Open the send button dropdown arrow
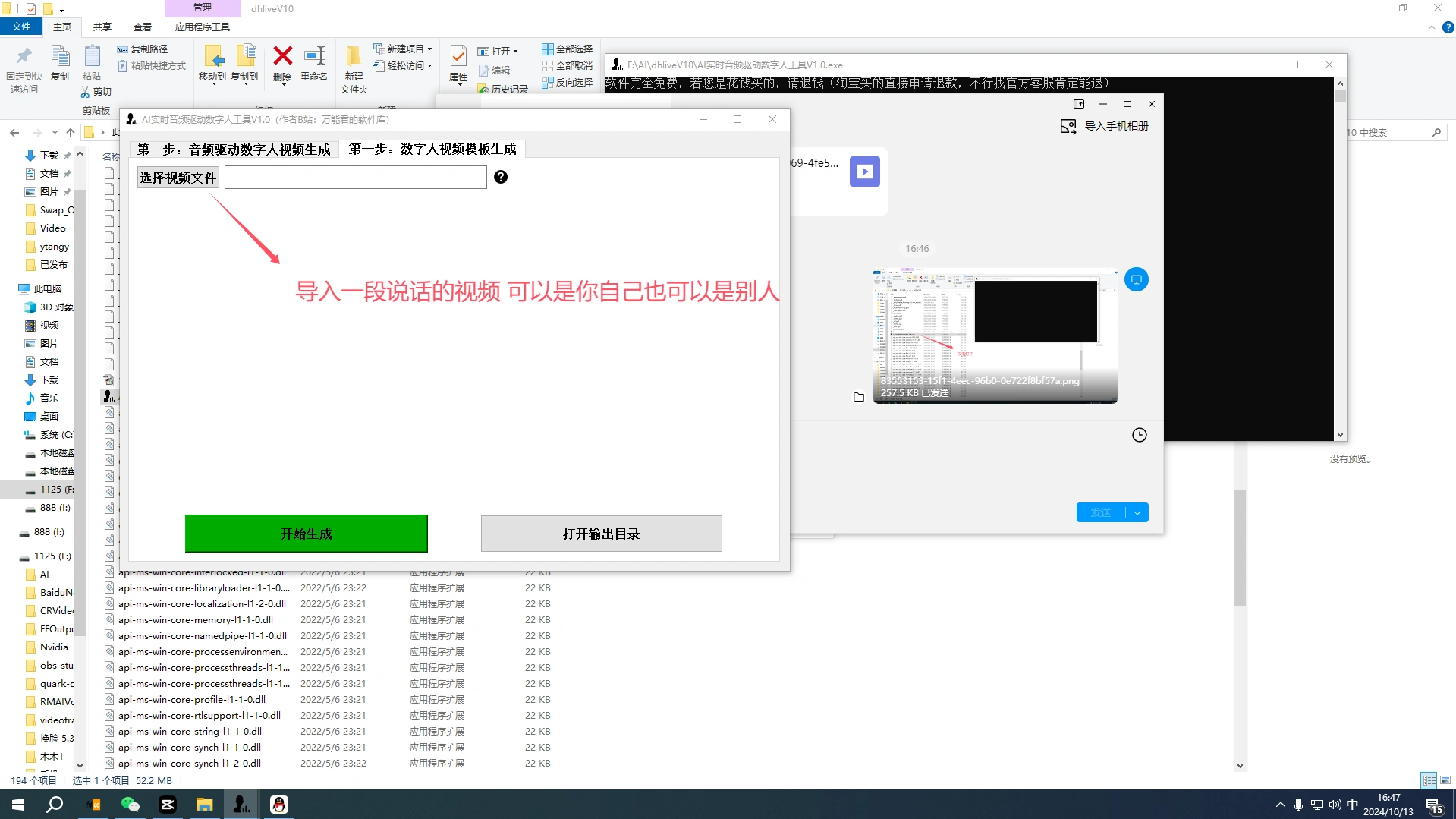The width and height of the screenshot is (1456, 819). (x=1137, y=513)
